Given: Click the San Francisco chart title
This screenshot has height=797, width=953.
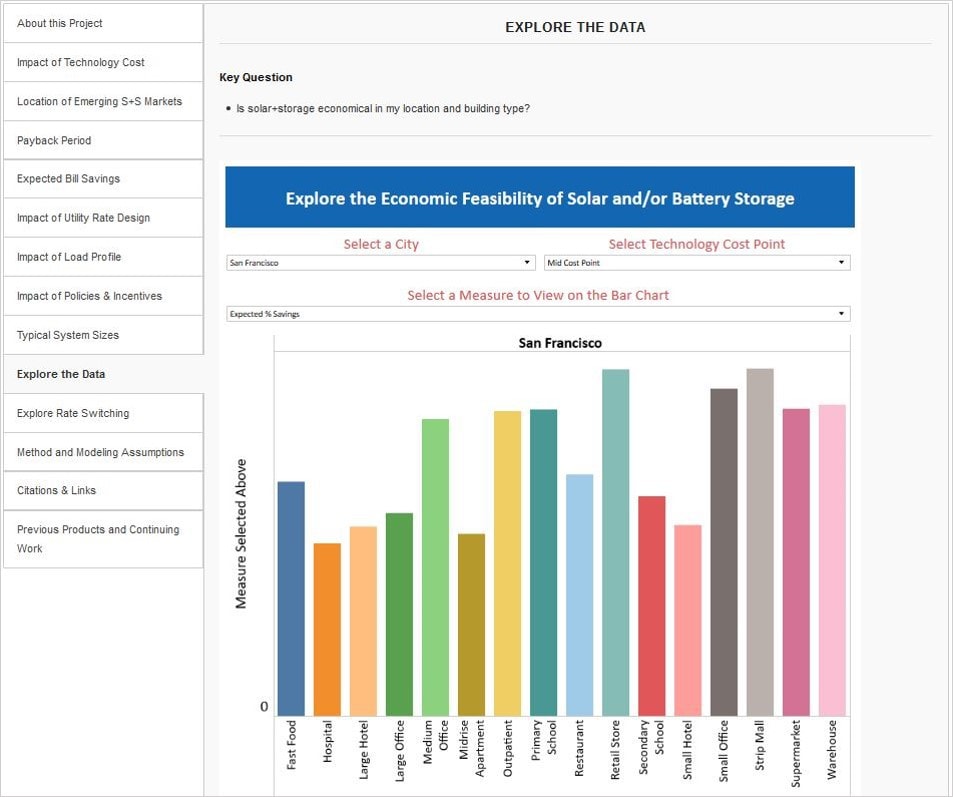Looking at the screenshot, I should [x=561, y=342].
